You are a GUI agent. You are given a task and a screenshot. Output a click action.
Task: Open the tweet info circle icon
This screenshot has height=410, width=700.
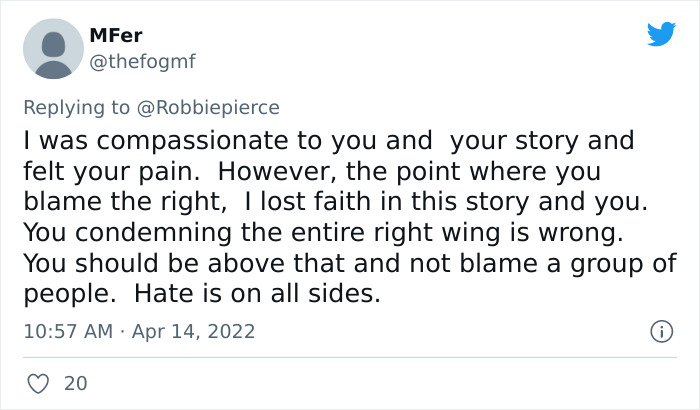pos(660,330)
